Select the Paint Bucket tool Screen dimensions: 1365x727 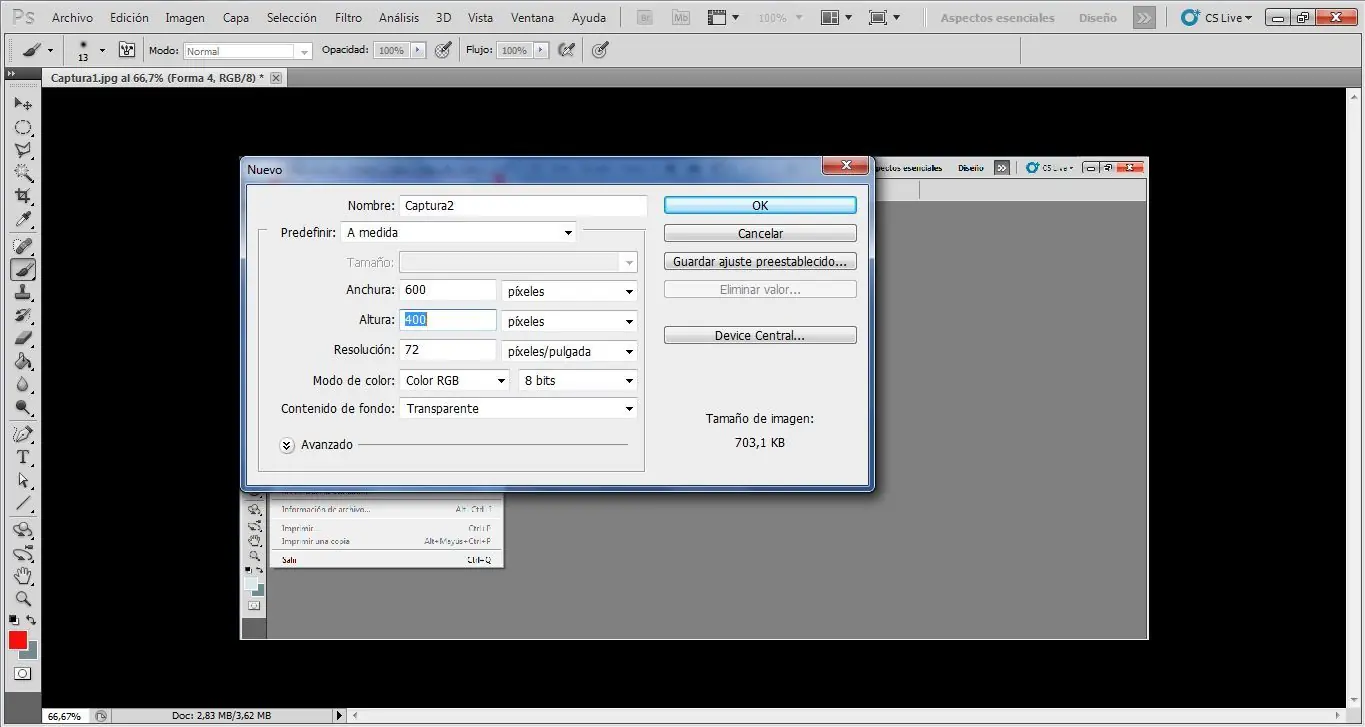[22, 361]
